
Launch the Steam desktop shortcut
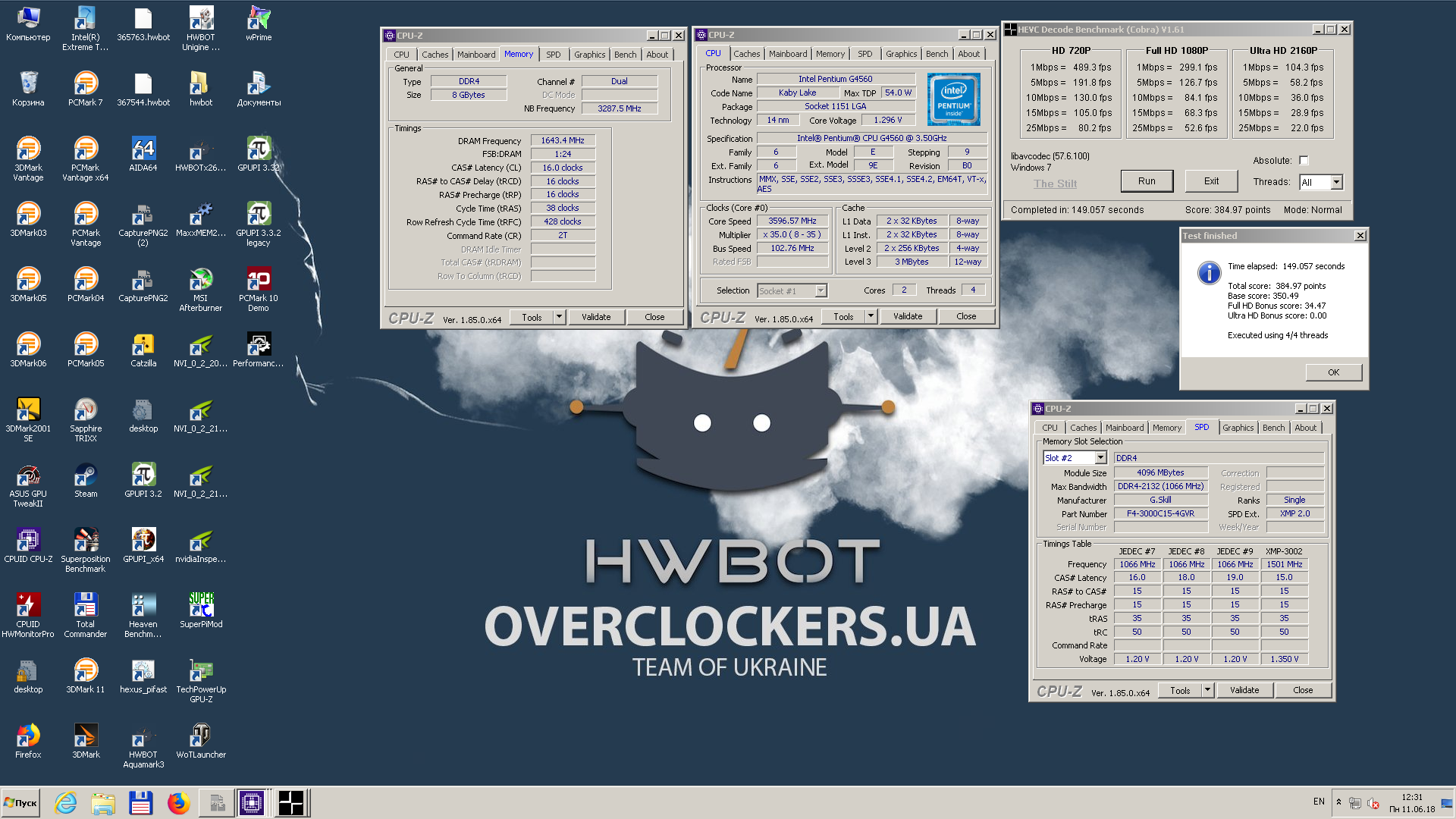[x=86, y=481]
